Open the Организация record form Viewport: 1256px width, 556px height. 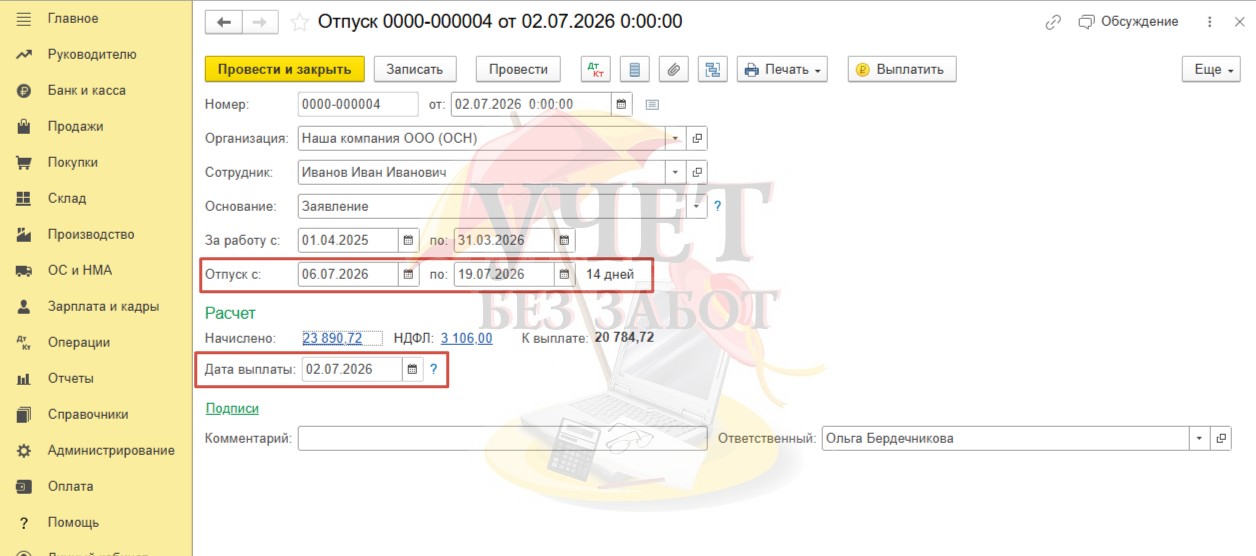698,138
